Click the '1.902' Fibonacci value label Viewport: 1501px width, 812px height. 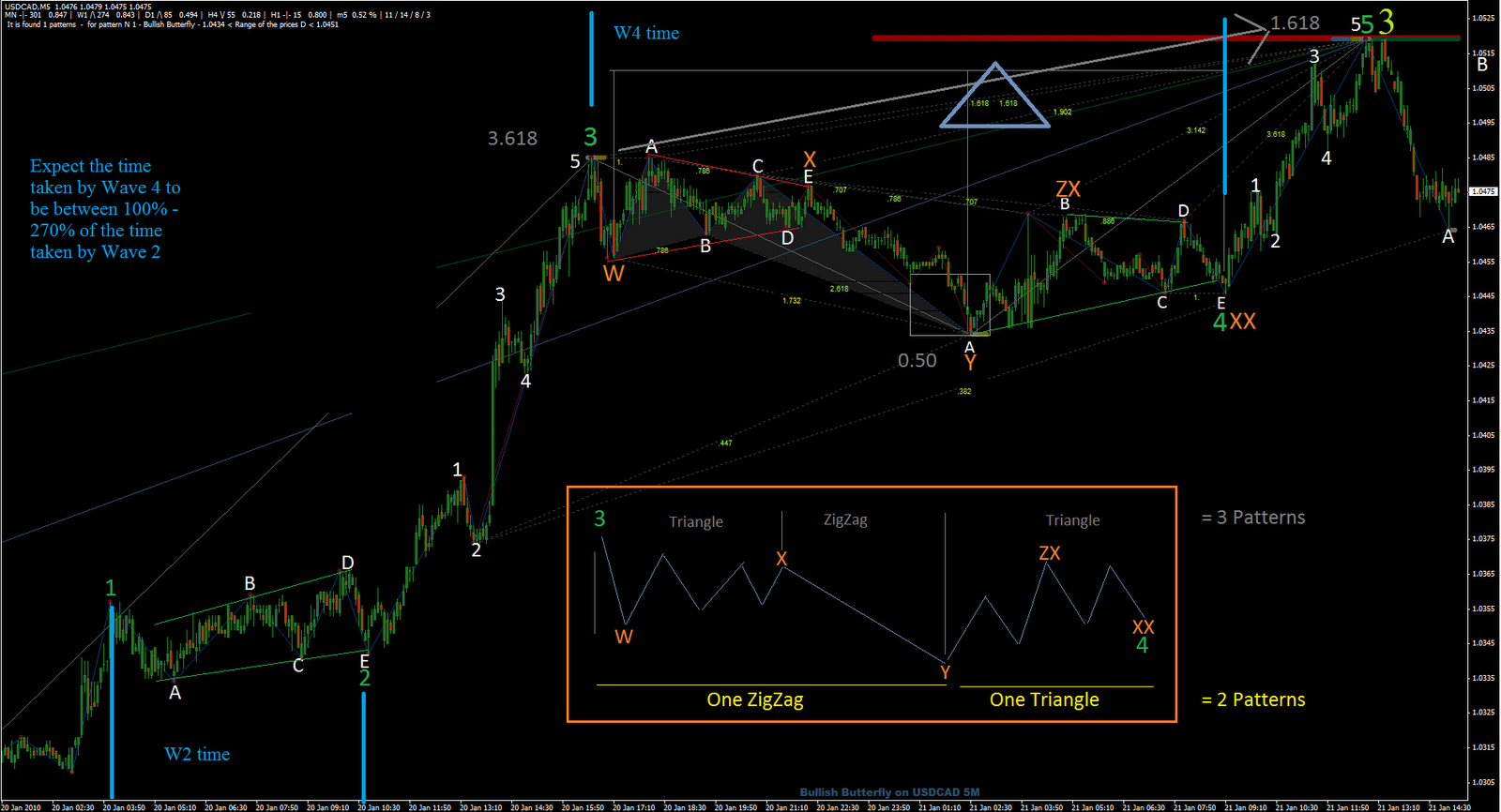[1062, 113]
